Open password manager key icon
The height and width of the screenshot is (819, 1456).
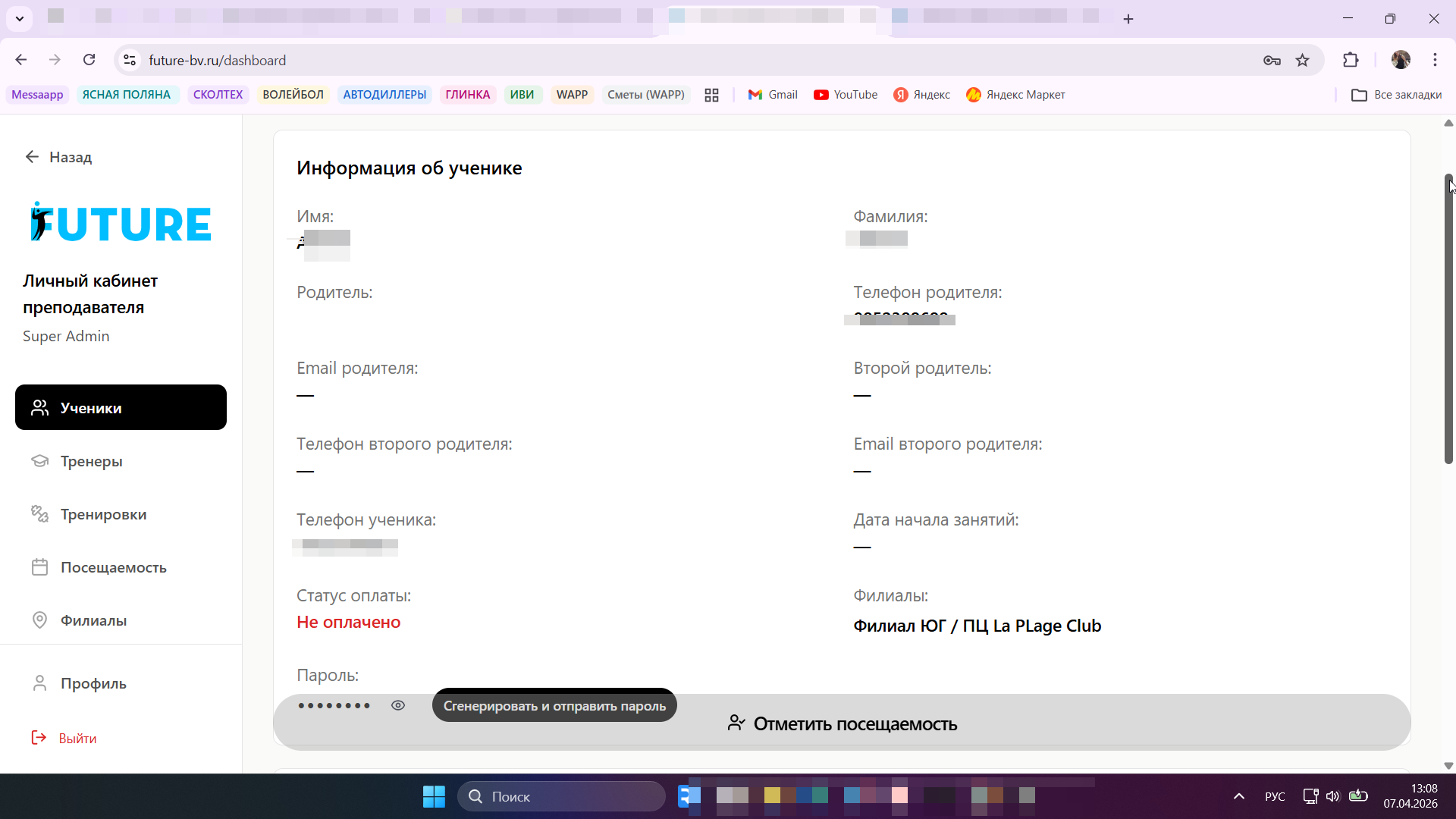[1272, 60]
